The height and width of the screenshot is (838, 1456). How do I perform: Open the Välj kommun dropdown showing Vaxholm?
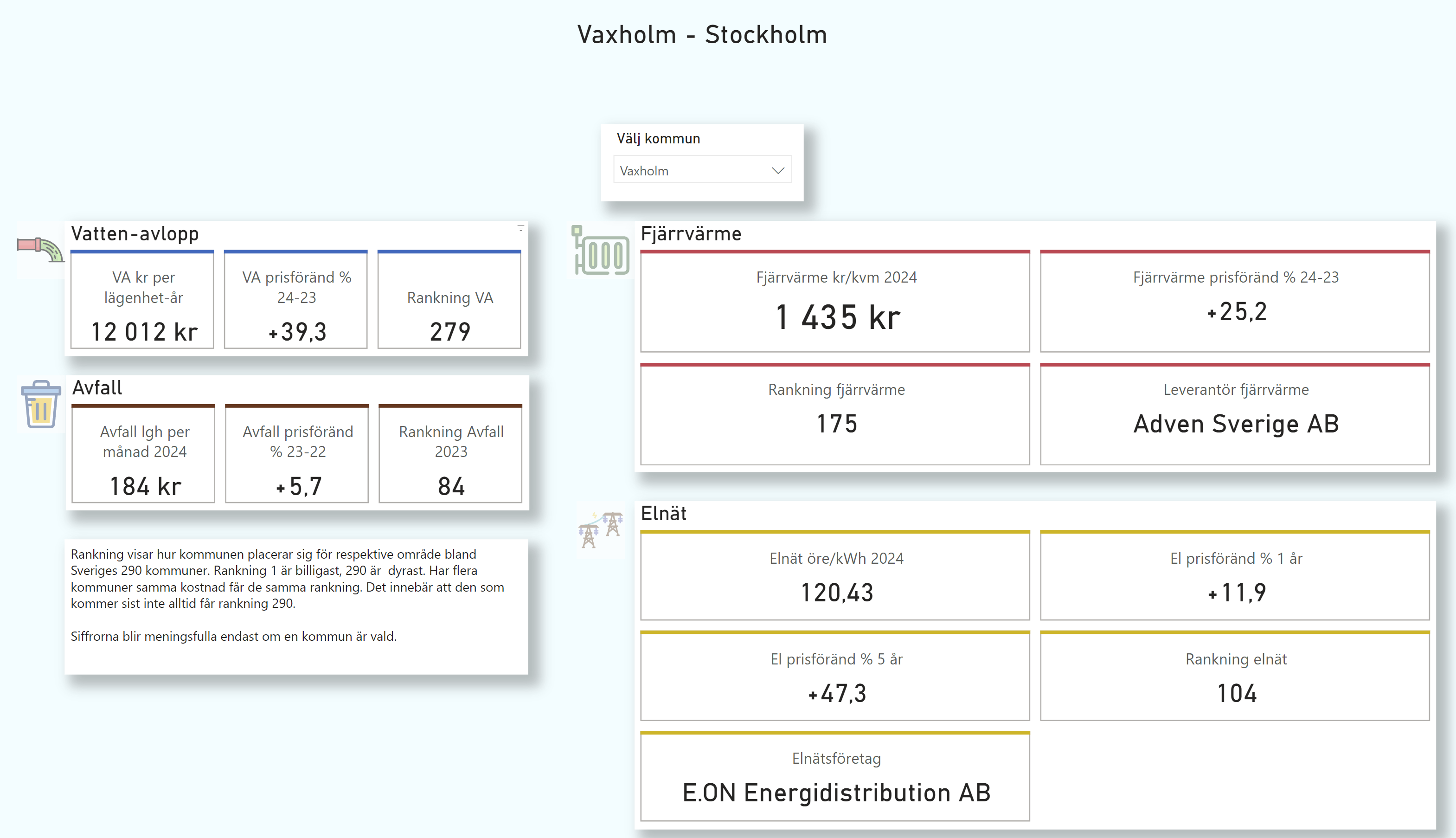pos(702,170)
